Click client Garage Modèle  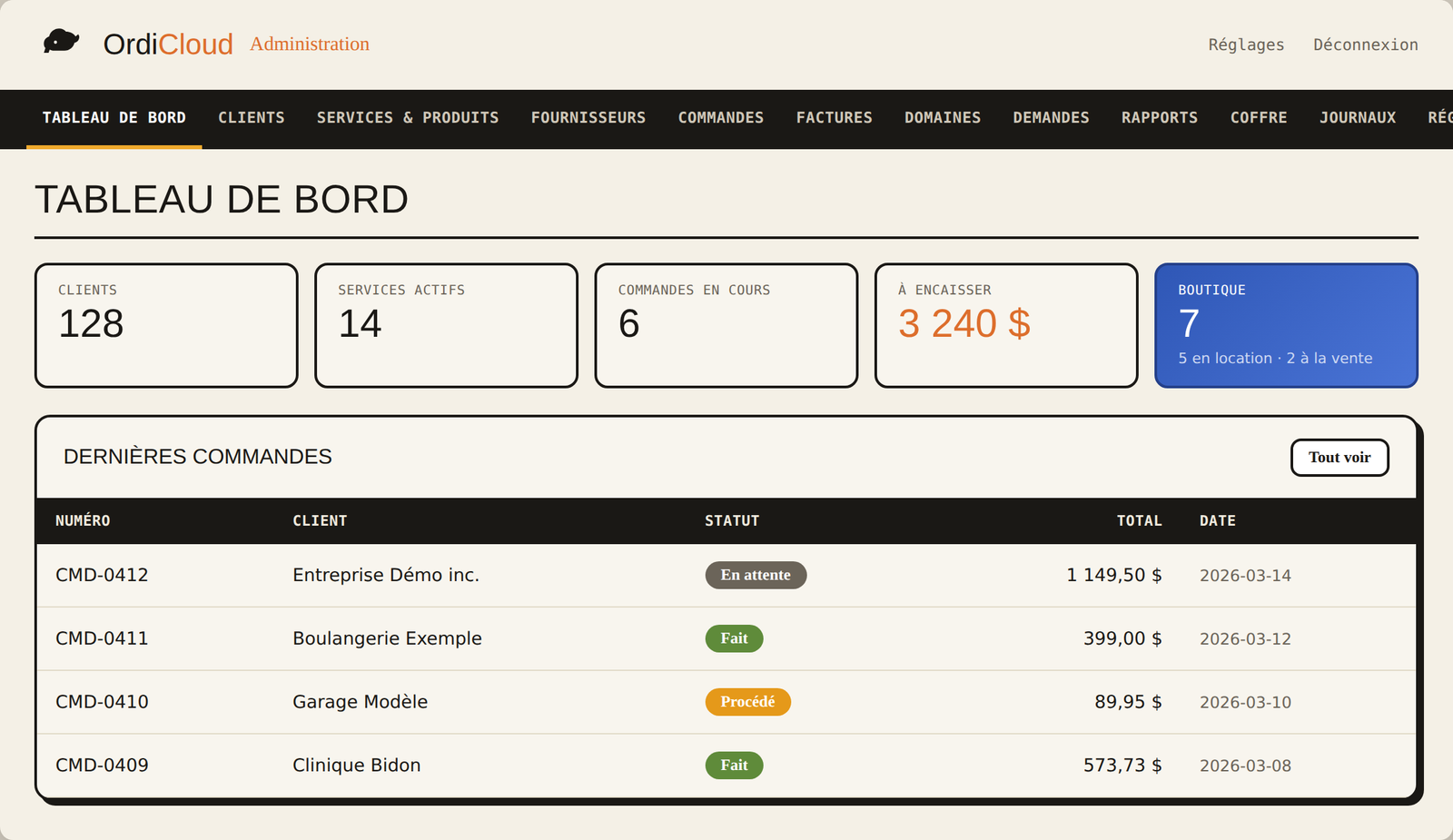[x=360, y=702]
